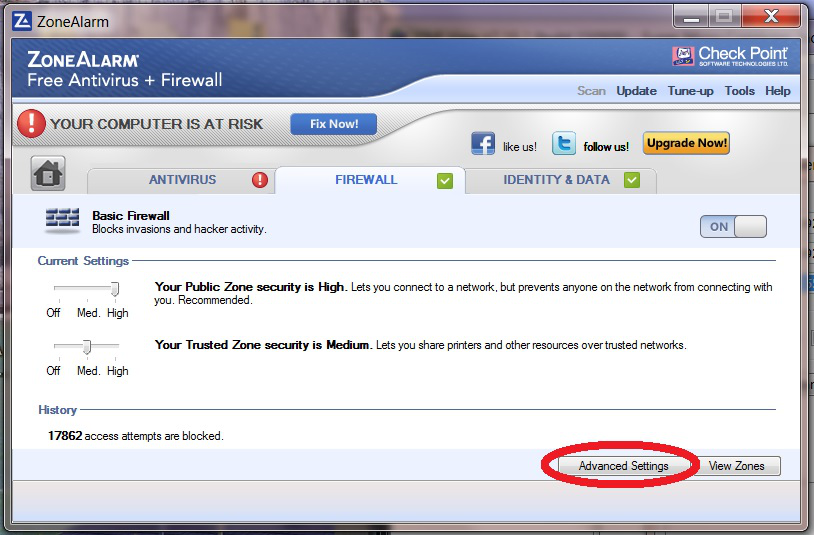Open the Help menu

click(x=777, y=91)
